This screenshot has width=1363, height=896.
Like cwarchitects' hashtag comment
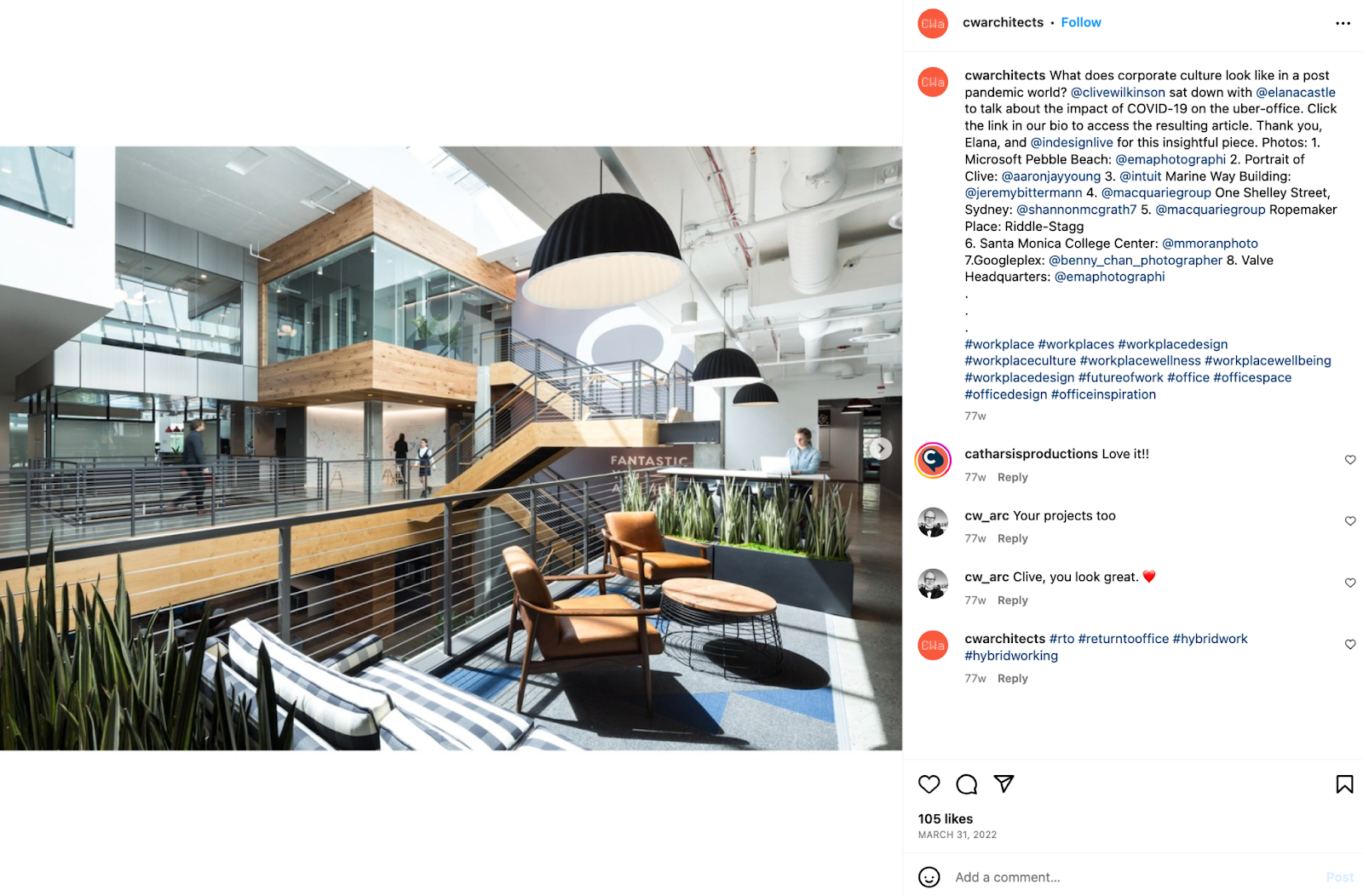(1350, 645)
